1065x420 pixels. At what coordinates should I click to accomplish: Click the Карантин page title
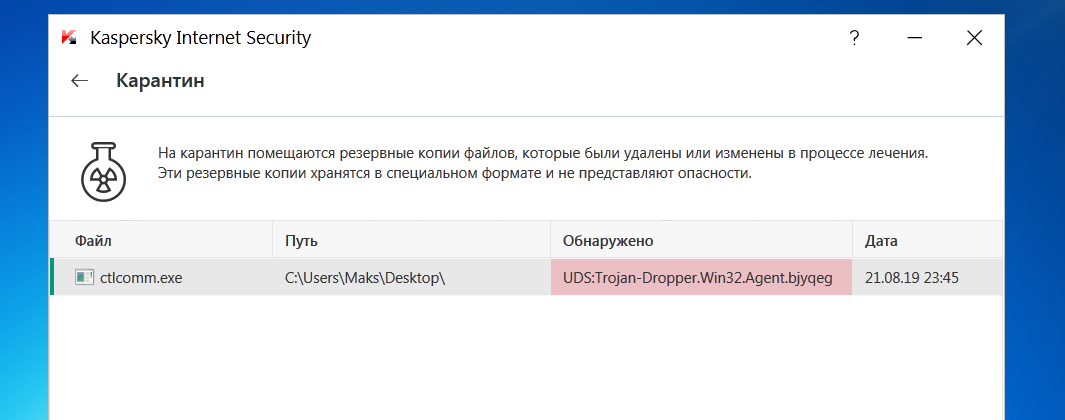tap(160, 81)
